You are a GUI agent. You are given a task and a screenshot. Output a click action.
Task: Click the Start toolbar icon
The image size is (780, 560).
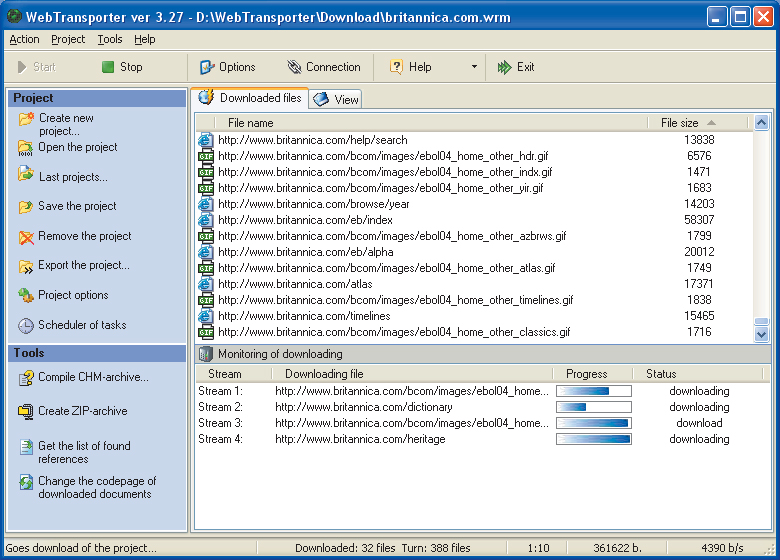(21, 67)
